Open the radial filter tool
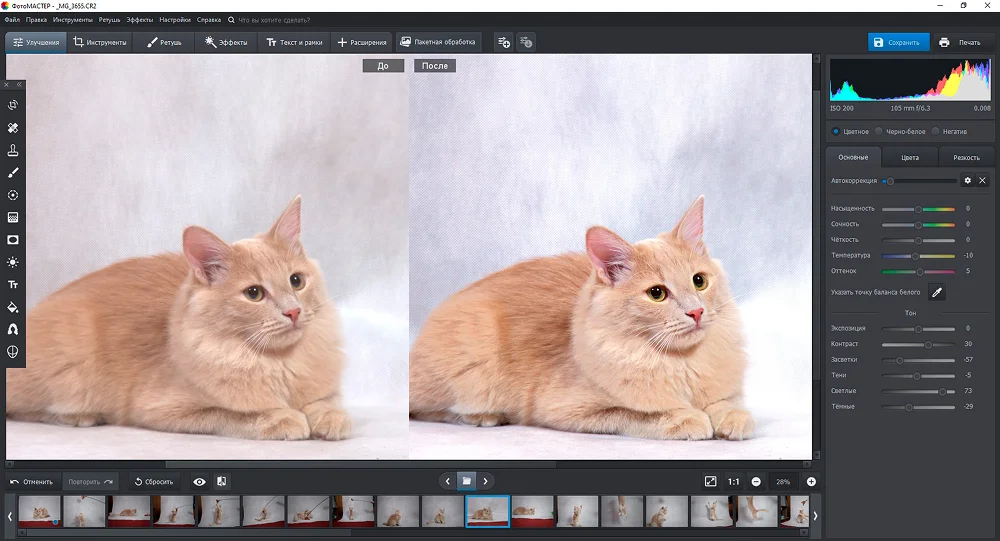 click(13, 195)
